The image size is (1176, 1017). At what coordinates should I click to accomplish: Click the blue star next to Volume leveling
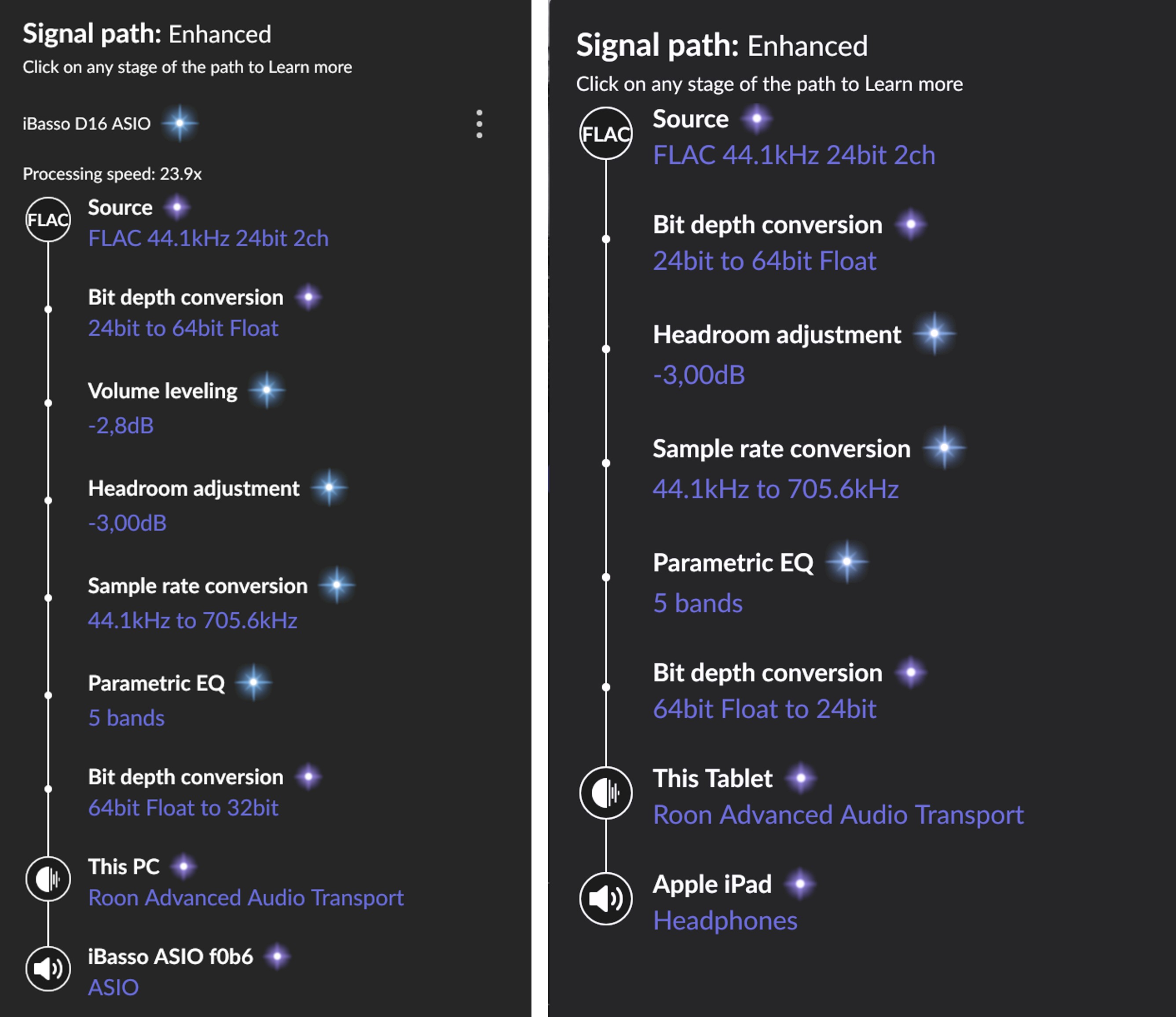[267, 391]
